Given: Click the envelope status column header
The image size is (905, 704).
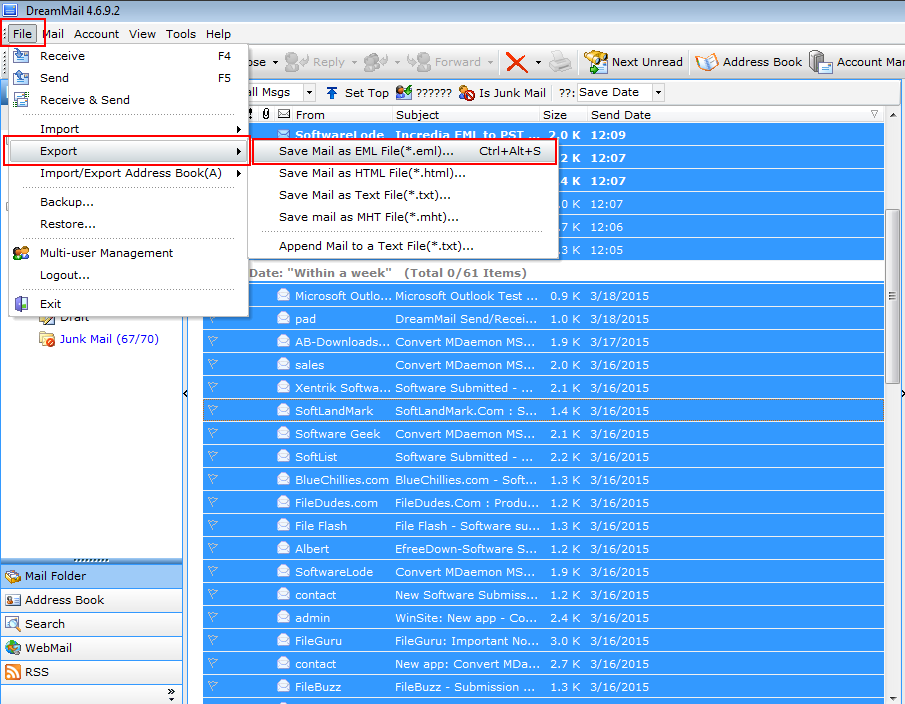Looking at the screenshot, I should click(x=284, y=114).
